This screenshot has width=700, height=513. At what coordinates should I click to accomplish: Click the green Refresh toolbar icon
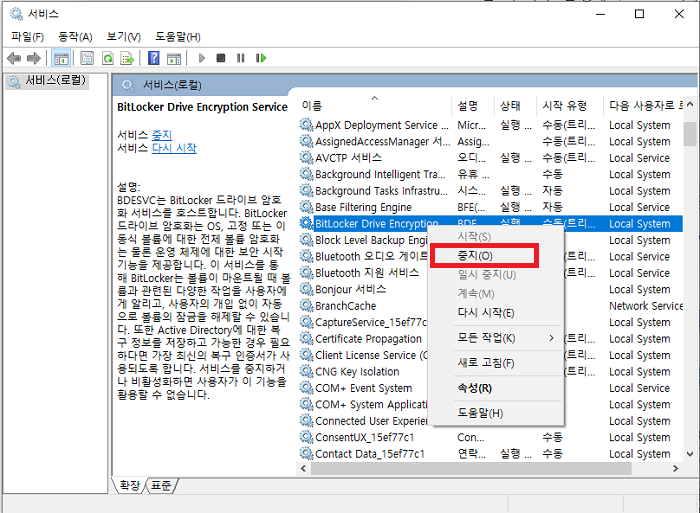108,58
